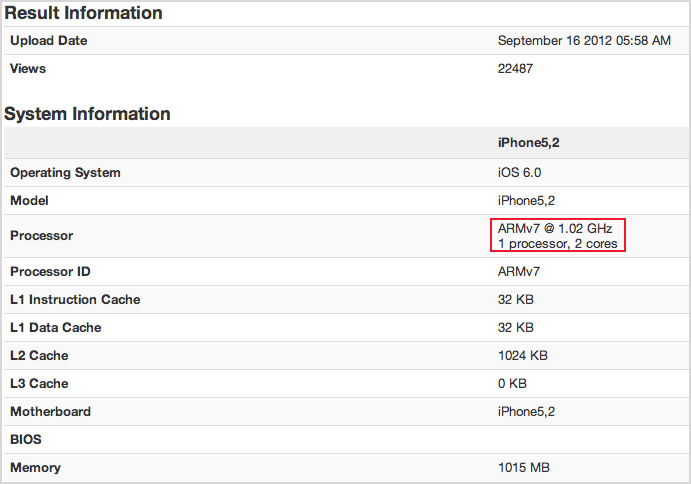Select the Views count 22487
The image size is (691, 484).
pos(516,69)
